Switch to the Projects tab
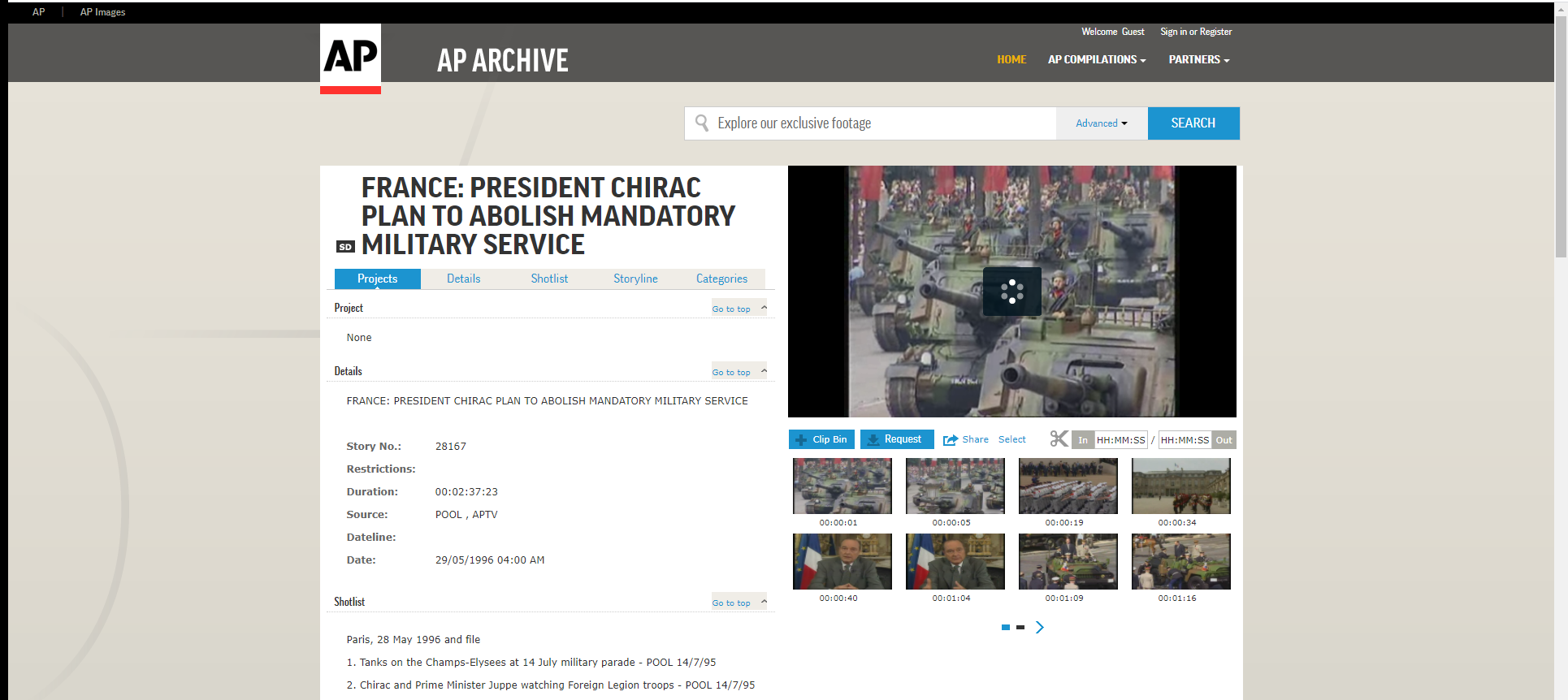 tap(378, 279)
